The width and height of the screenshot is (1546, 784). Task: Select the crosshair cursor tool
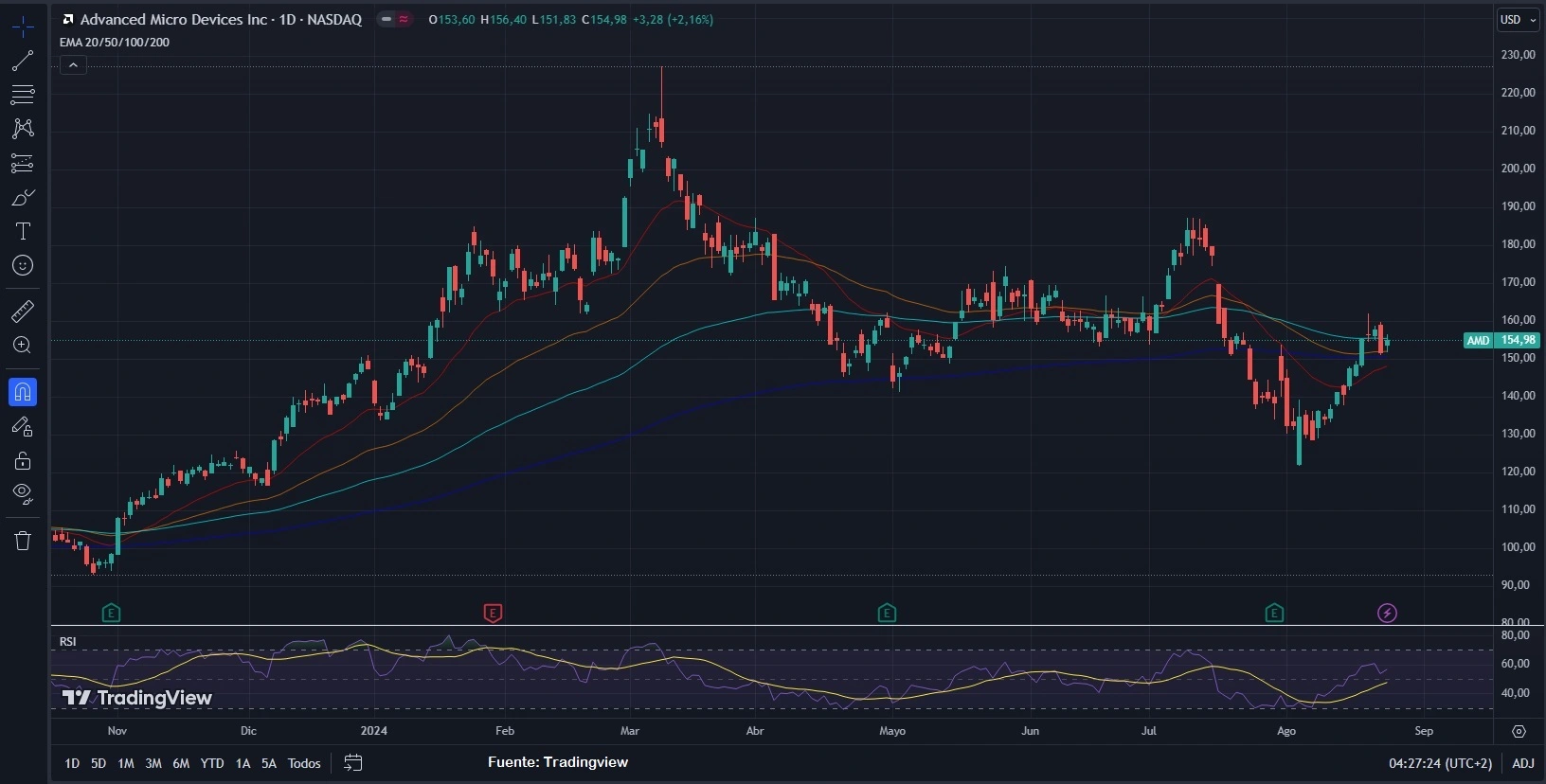point(23,27)
